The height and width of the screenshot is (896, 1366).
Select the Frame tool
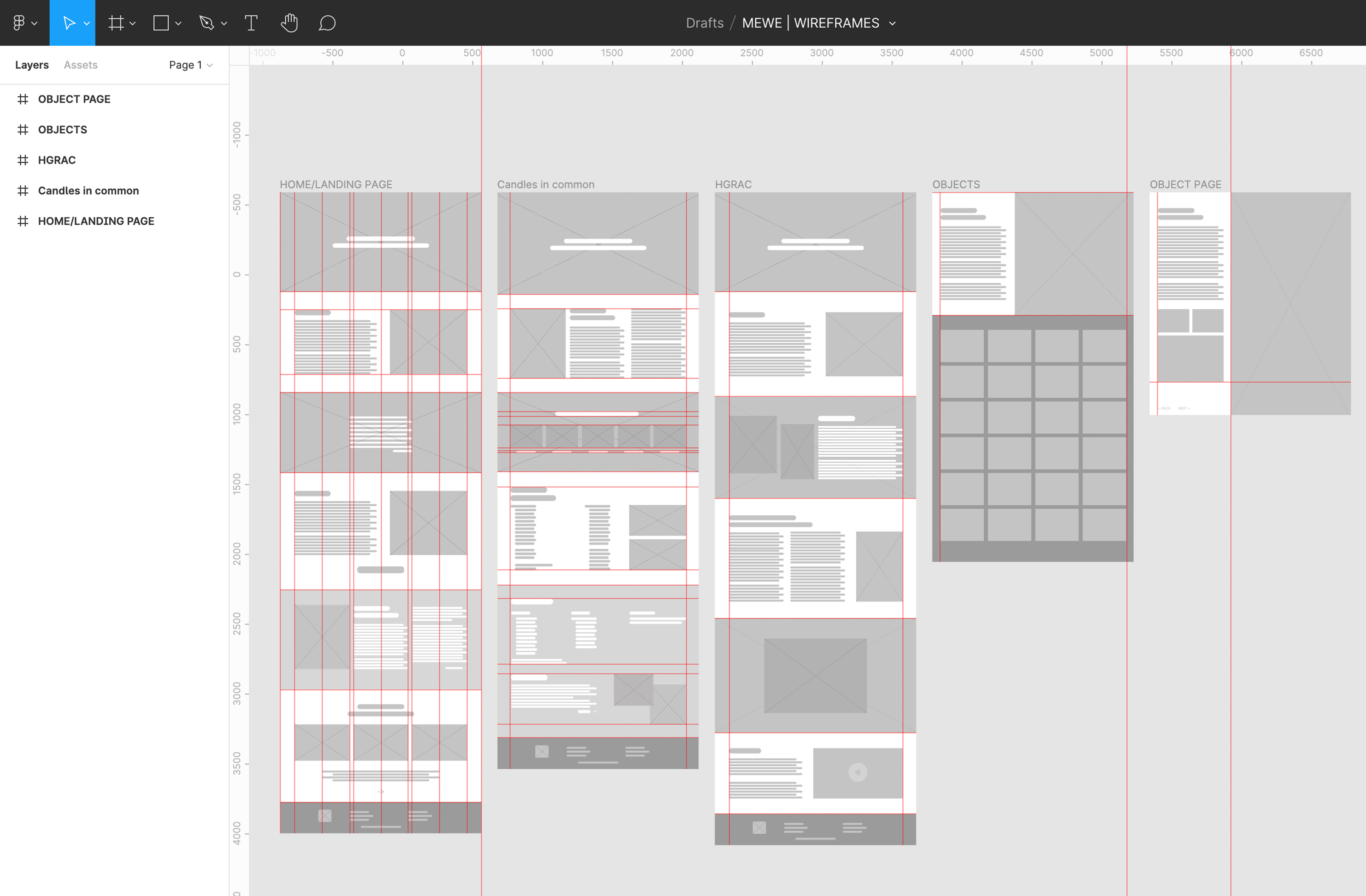(x=116, y=23)
